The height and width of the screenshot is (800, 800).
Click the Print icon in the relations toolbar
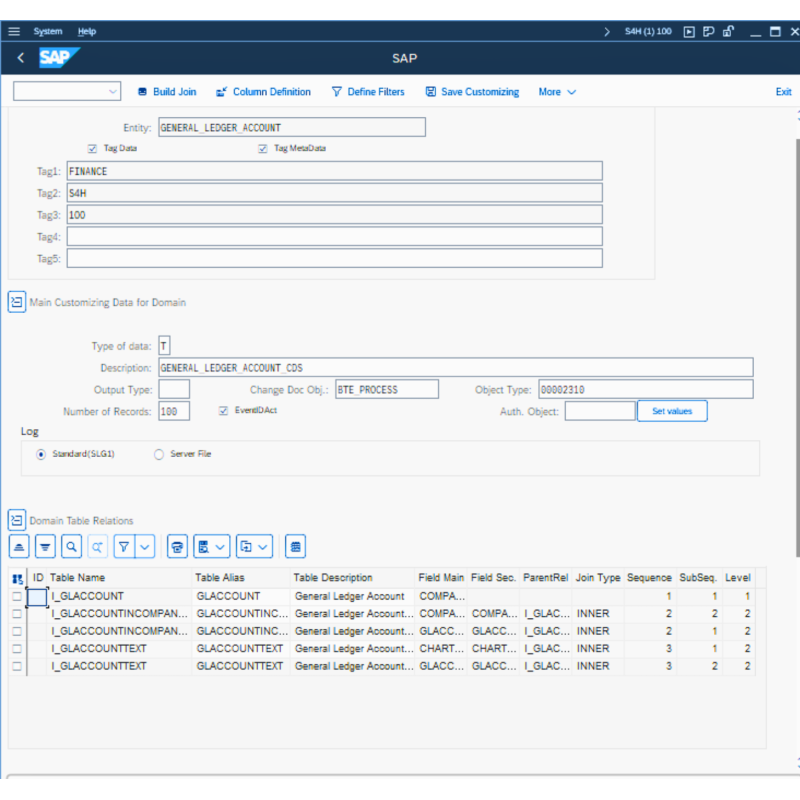177,546
